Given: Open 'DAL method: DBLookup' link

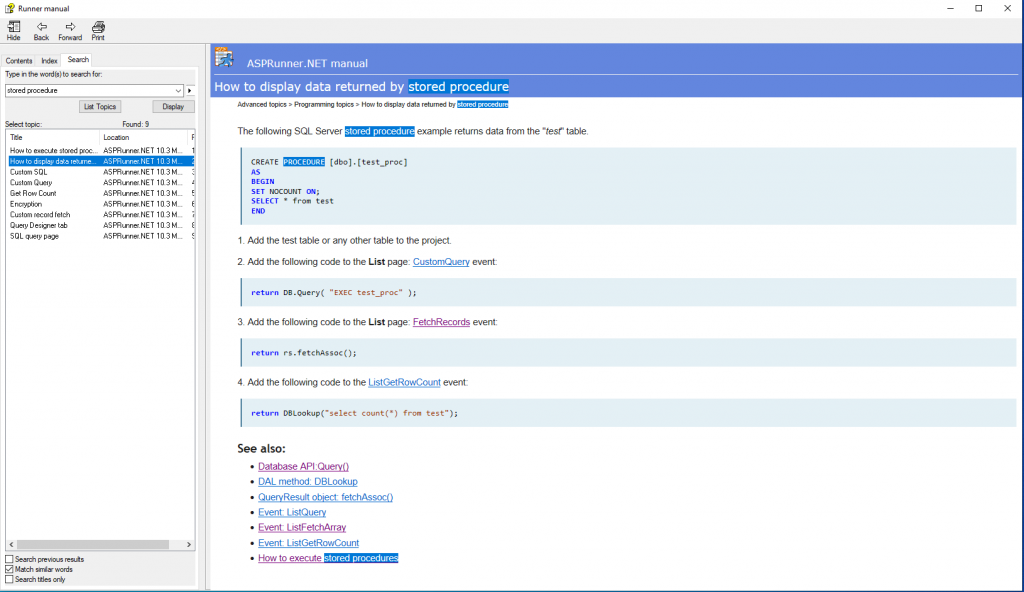Looking at the screenshot, I should click(x=308, y=482).
